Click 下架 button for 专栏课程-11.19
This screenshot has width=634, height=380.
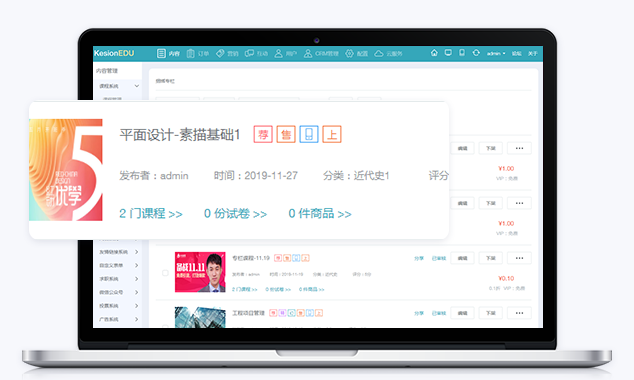pyautogui.click(x=490, y=258)
